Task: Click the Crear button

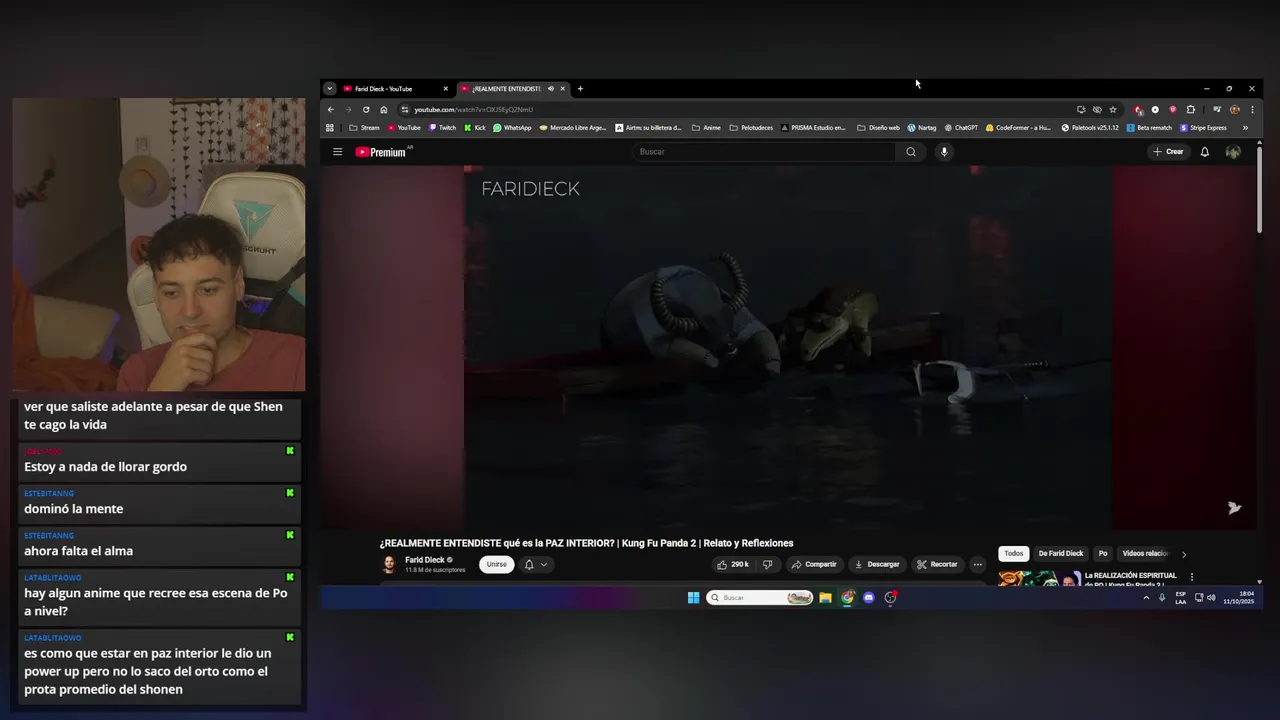Action: (1167, 152)
